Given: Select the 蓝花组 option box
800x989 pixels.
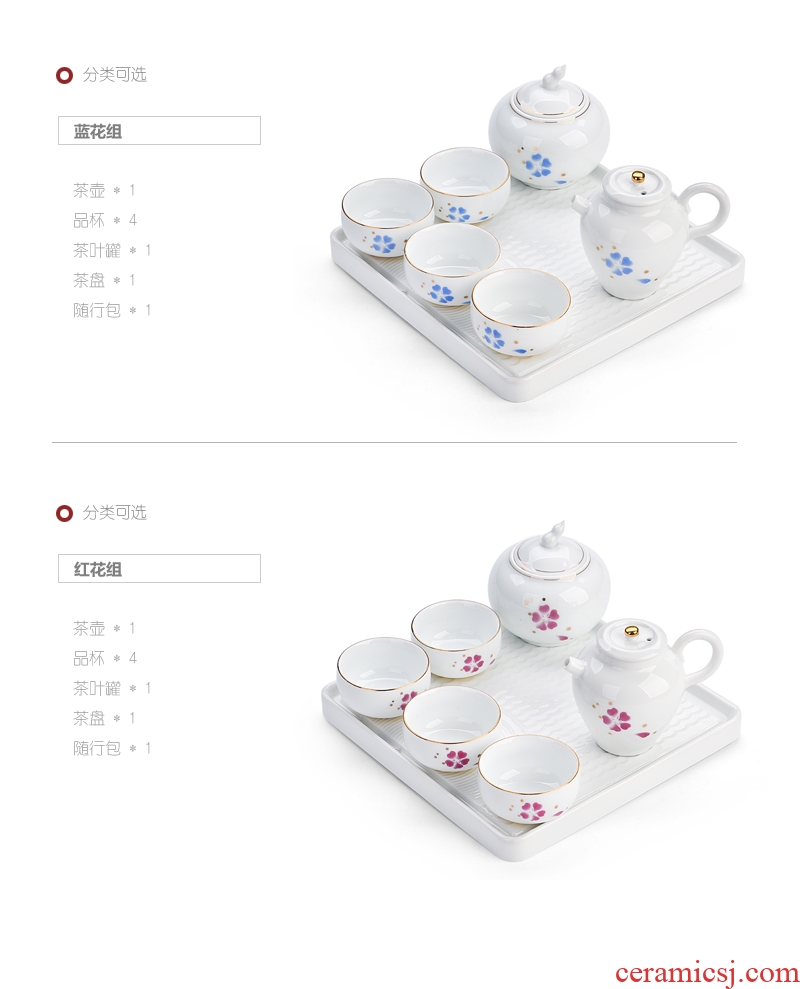Looking at the screenshot, I should (159, 131).
